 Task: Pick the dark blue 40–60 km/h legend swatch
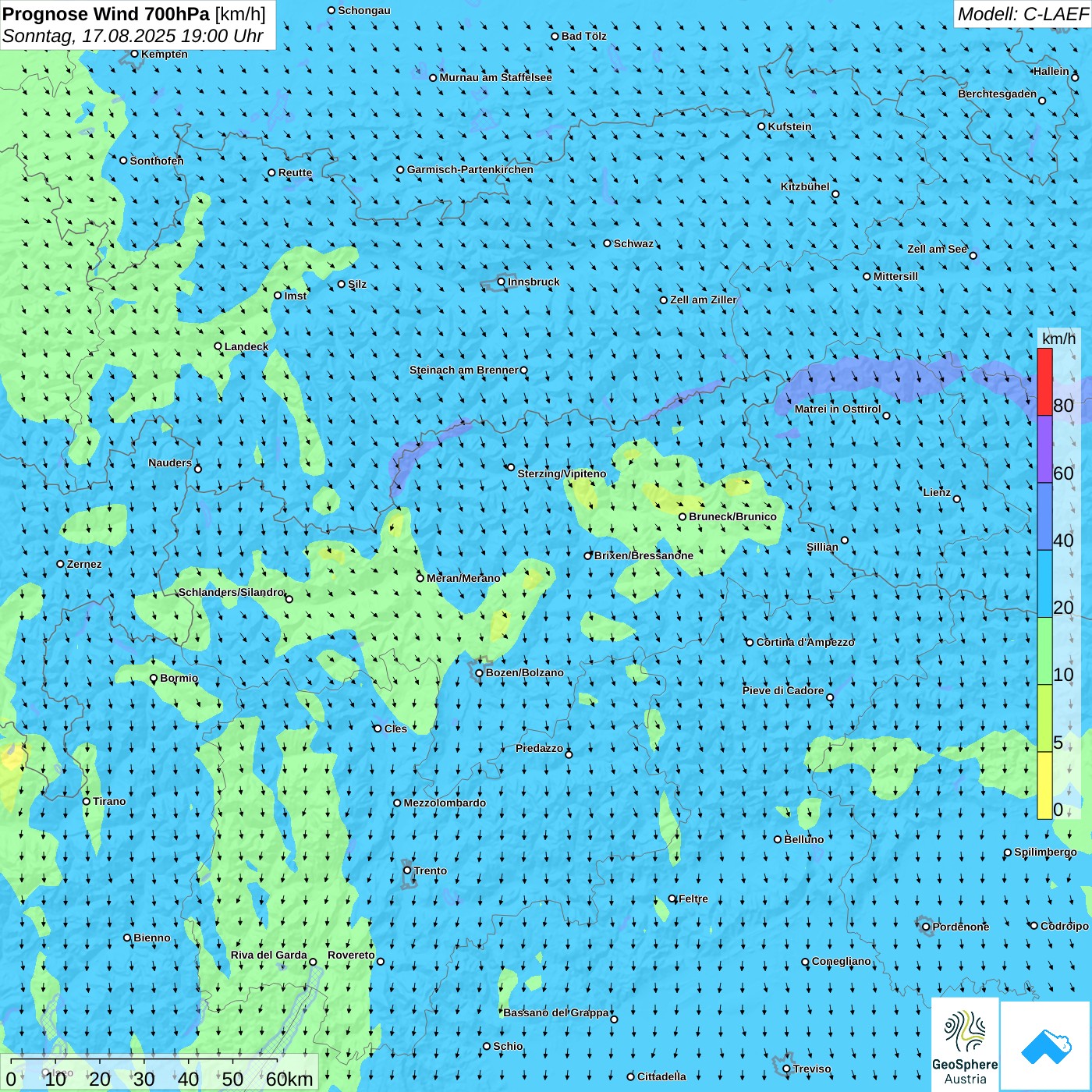1044,517
